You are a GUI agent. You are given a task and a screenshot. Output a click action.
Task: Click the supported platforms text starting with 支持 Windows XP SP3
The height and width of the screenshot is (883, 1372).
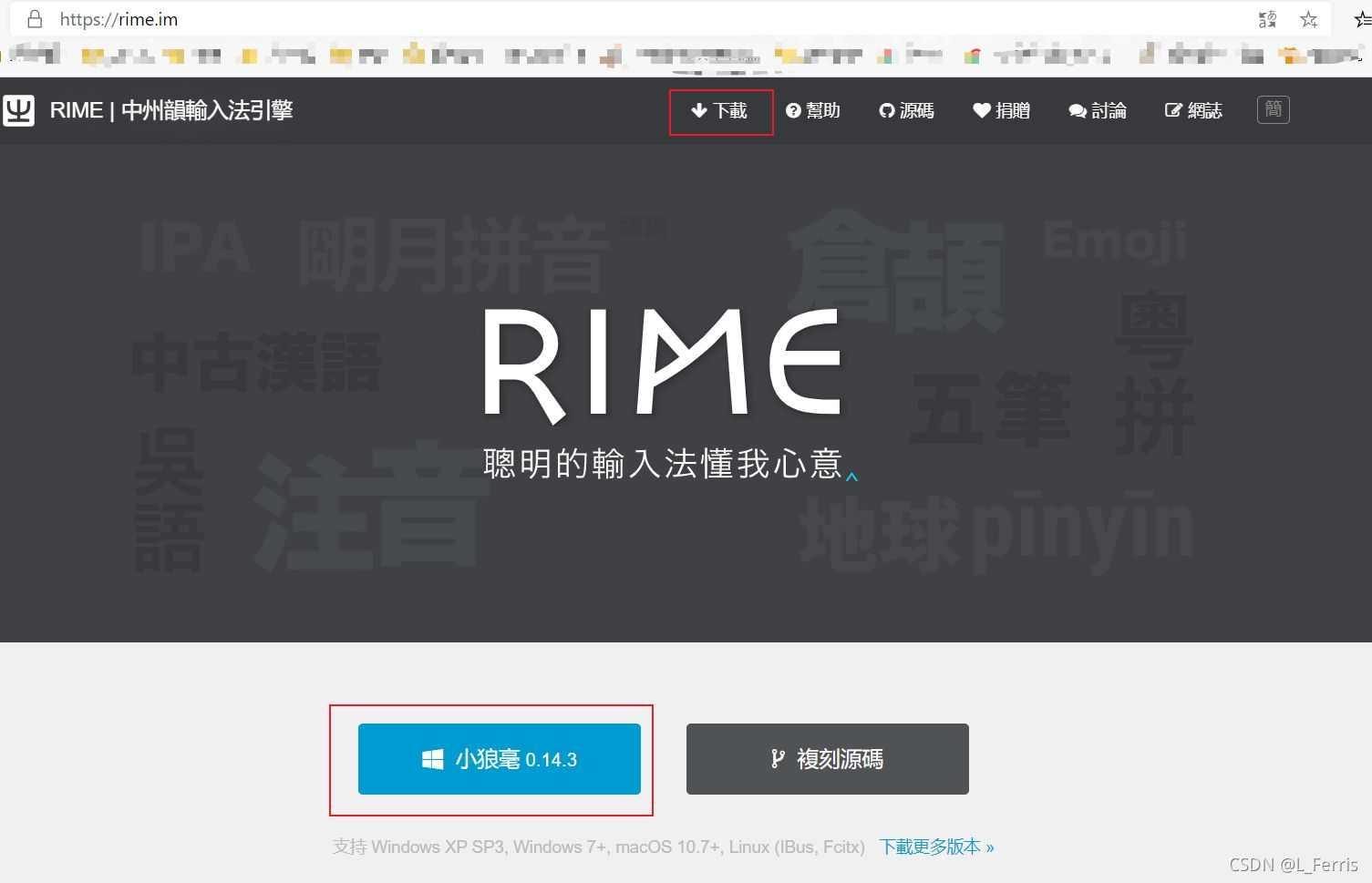click(599, 847)
